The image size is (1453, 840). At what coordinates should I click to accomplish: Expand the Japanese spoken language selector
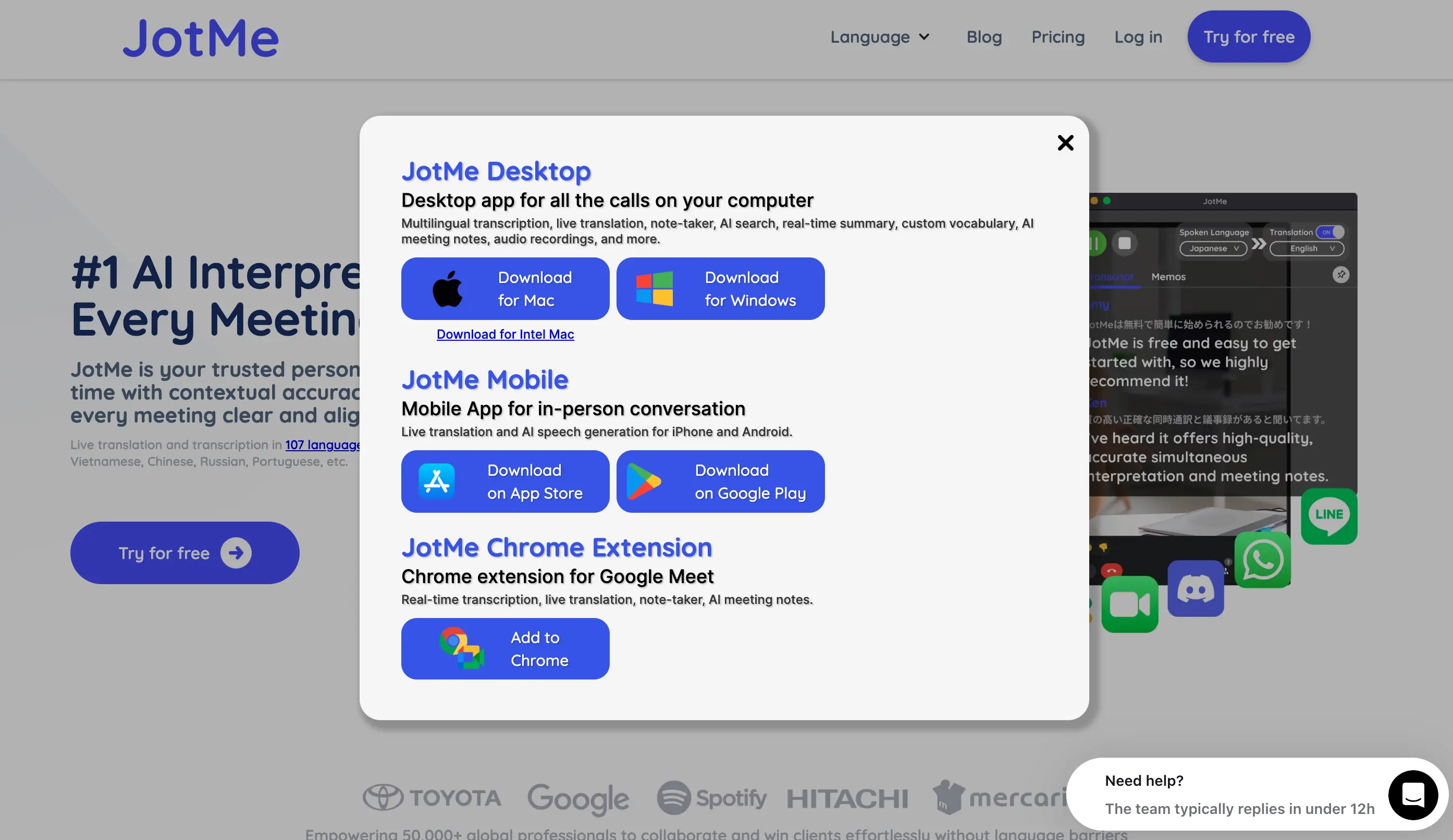click(x=1213, y=249)
